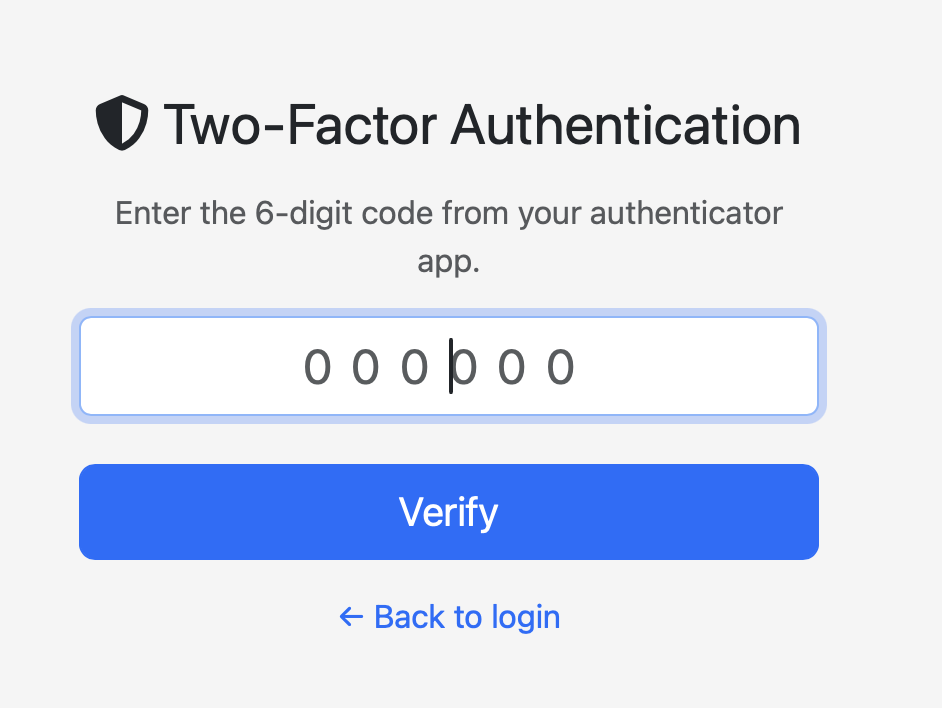Click the text cursor inside the code field
This screenshot has width=942, height=708.
[x=451, y=366]
